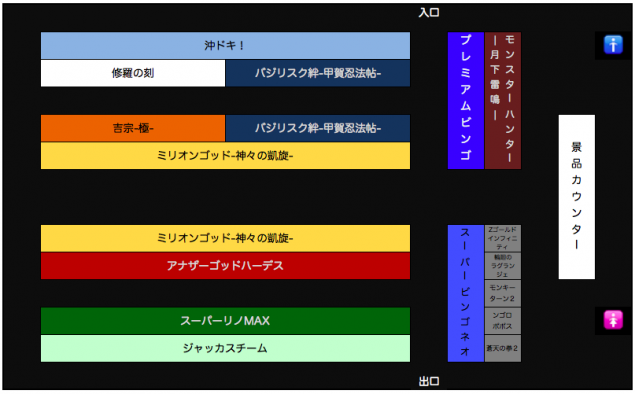
Task: Select the dark green スーパーリノMAX row
Action: point(225,321)
